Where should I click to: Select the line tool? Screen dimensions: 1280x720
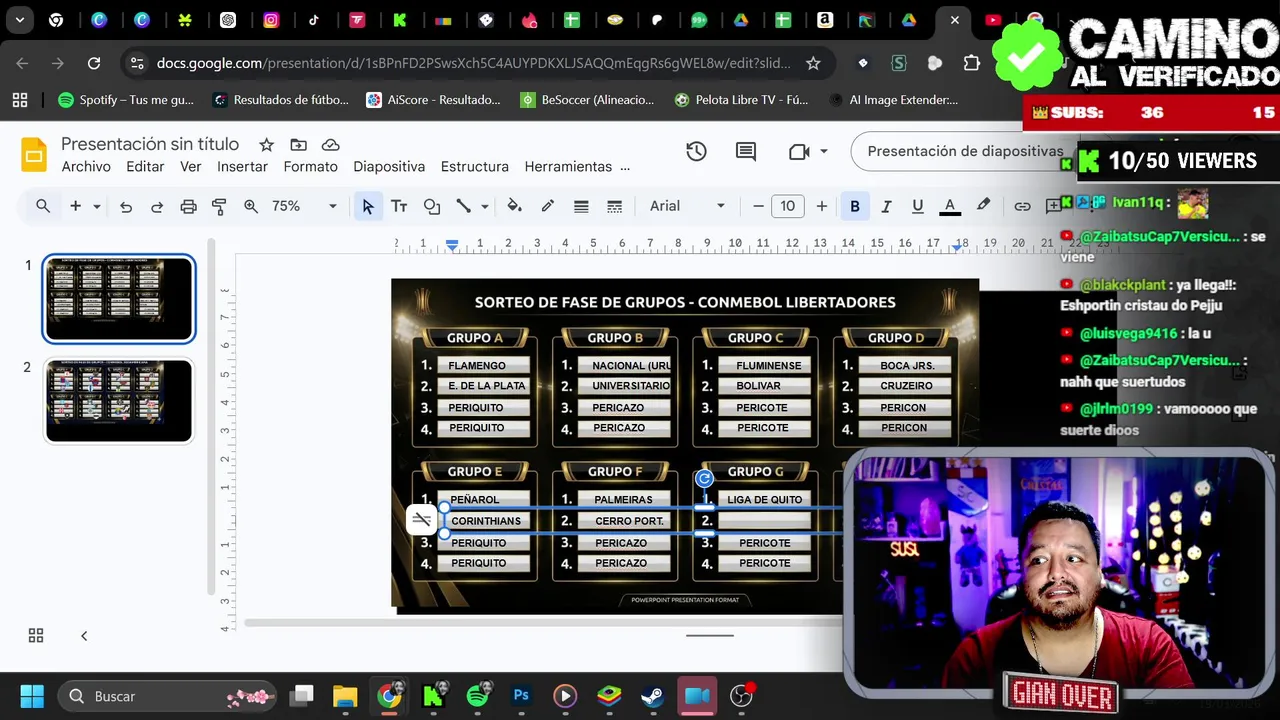click(x=463, y=206)
